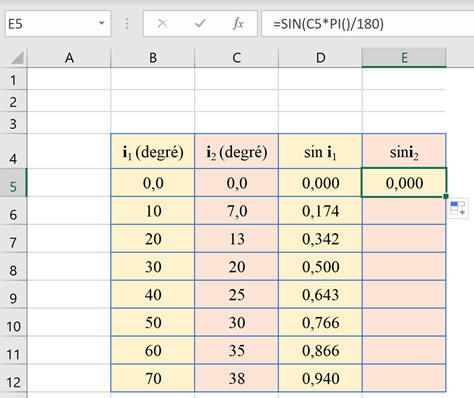
Task: Click the 'sin i1' header cell
Action: tap(320, 151)
